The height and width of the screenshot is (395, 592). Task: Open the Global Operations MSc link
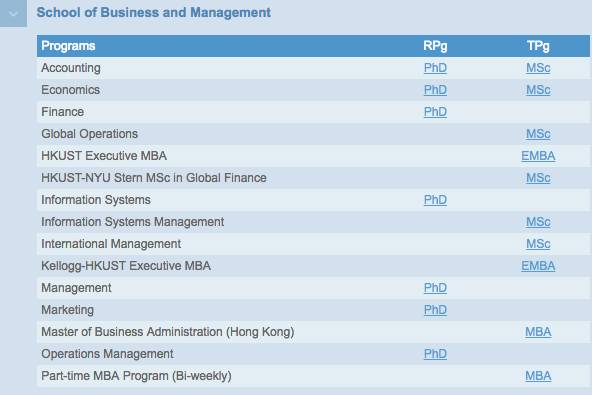538,134
